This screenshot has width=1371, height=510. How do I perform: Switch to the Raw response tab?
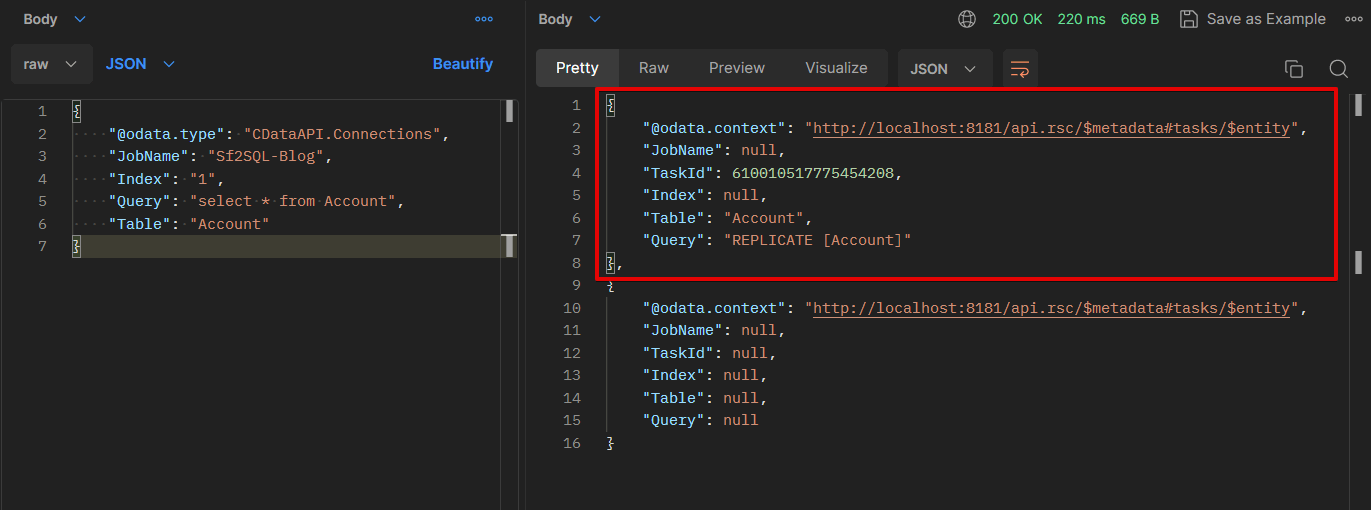click(654, 68)
